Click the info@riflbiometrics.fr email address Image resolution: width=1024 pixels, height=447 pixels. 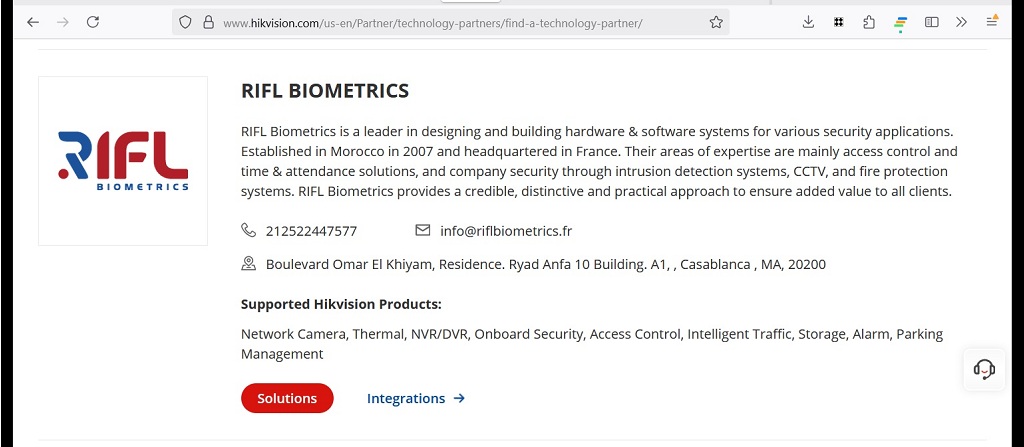pyautogui.click(x=506, y=231)
